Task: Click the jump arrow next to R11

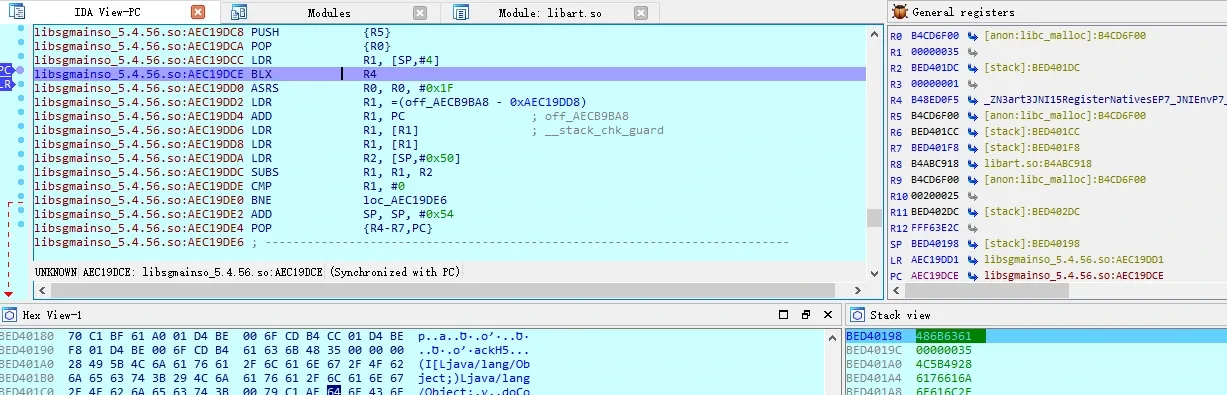Action: (973, 212)
